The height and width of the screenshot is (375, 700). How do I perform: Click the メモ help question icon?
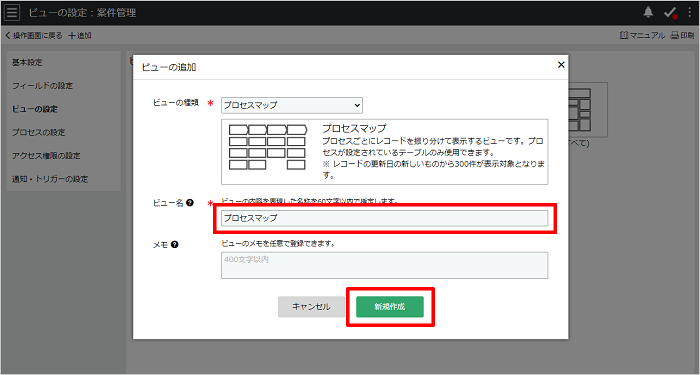pos(175,245)
